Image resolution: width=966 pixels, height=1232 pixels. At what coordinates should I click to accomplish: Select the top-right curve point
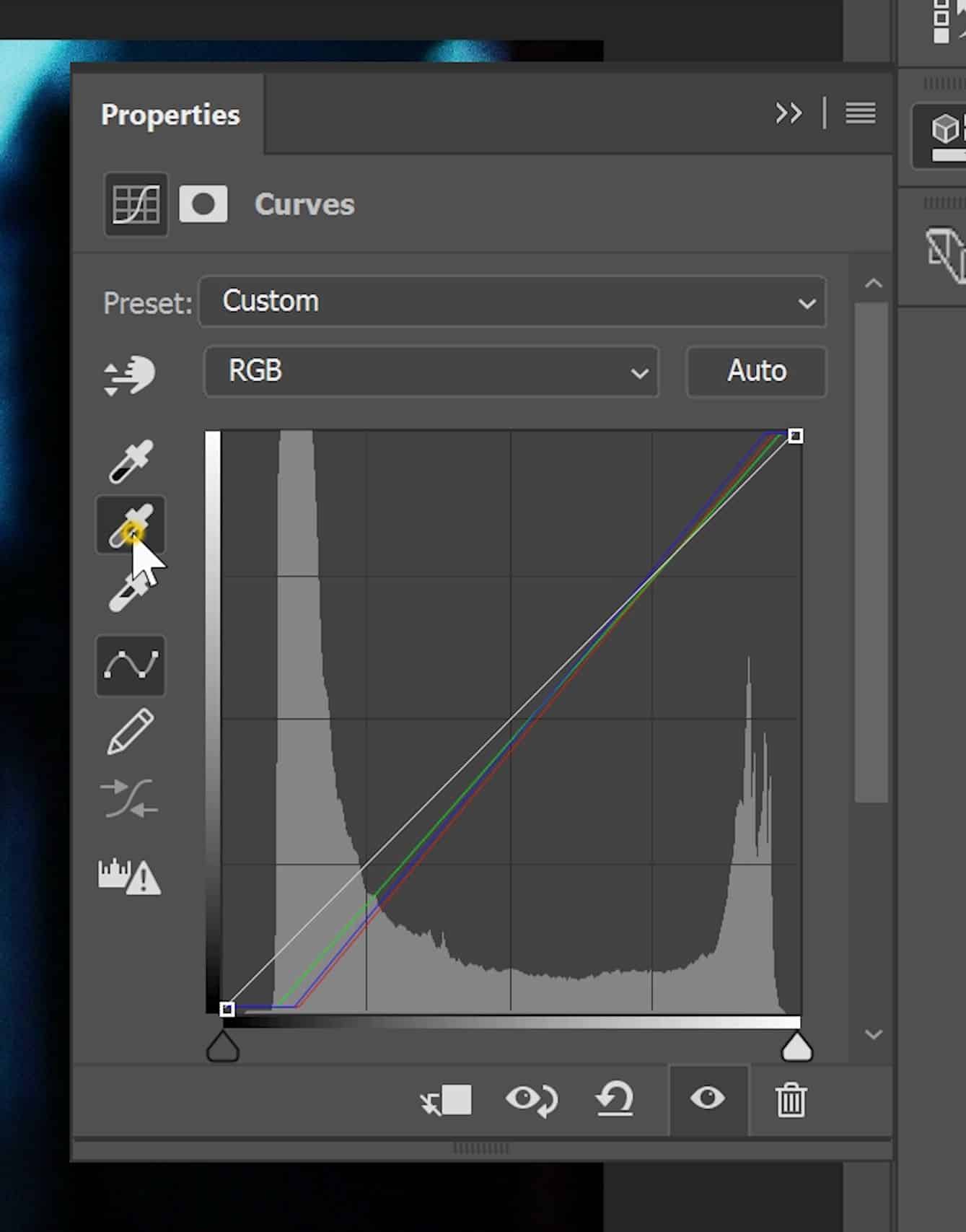795,436
